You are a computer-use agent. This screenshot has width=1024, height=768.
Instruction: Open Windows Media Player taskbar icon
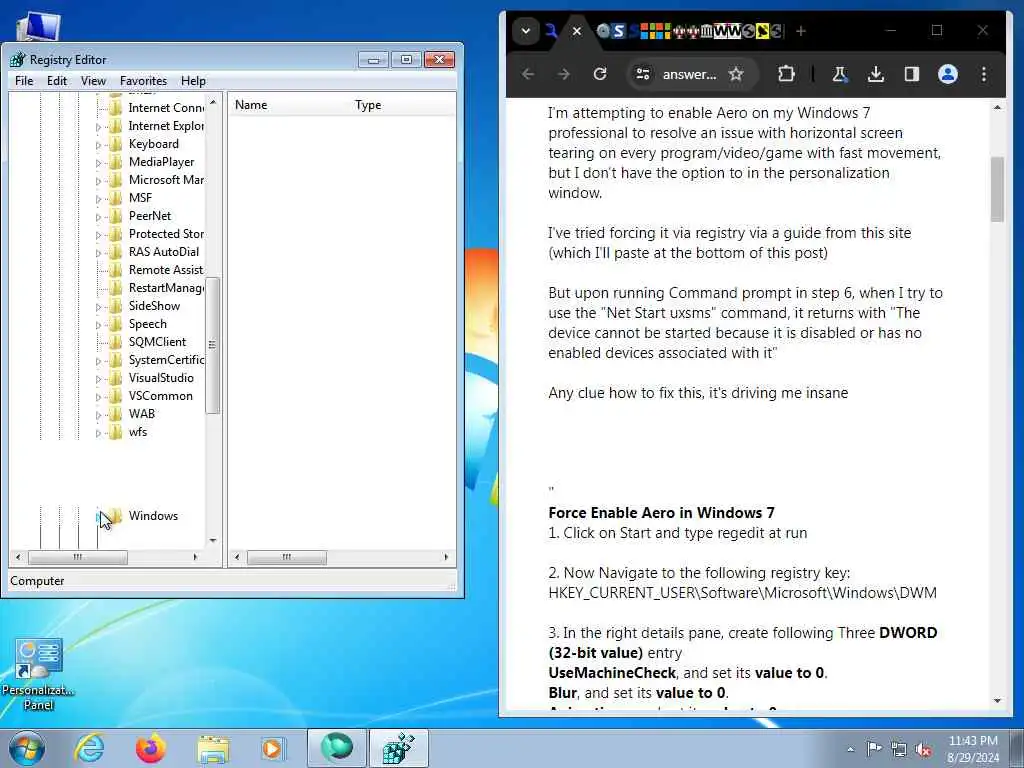272,748
